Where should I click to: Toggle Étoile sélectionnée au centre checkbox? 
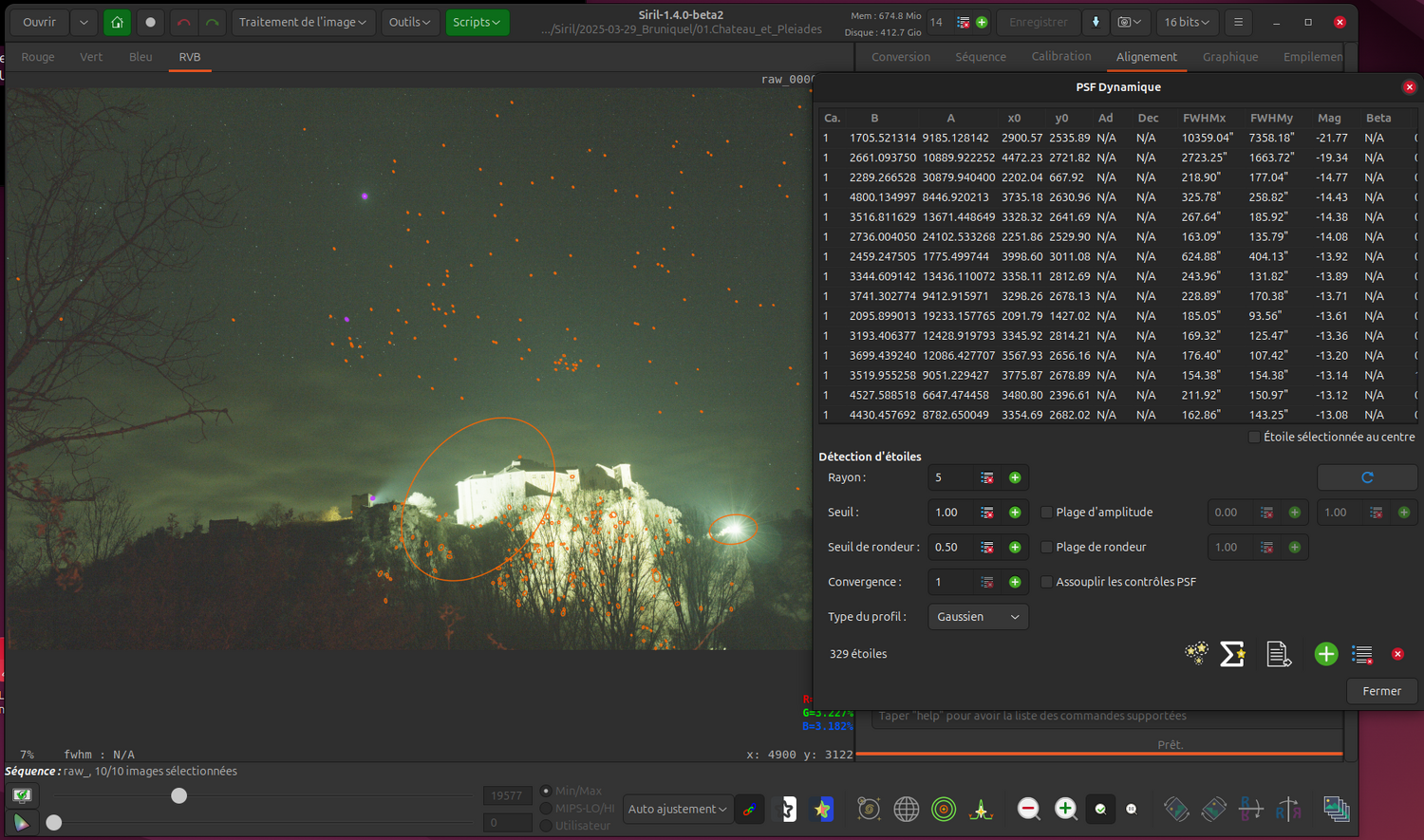pyautogui.click(x=1254, y=437)
